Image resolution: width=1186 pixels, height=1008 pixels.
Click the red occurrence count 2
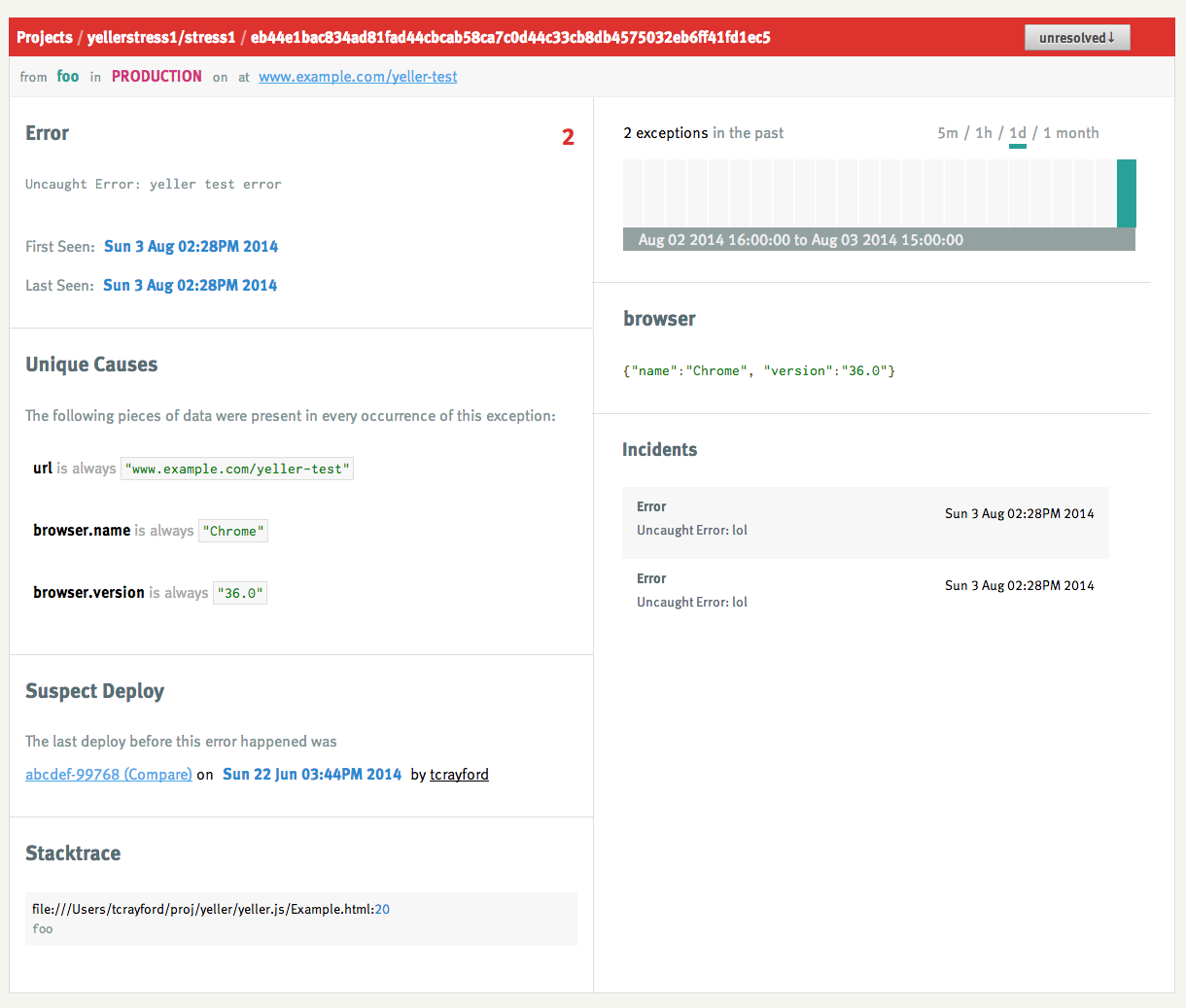(568, 138)
